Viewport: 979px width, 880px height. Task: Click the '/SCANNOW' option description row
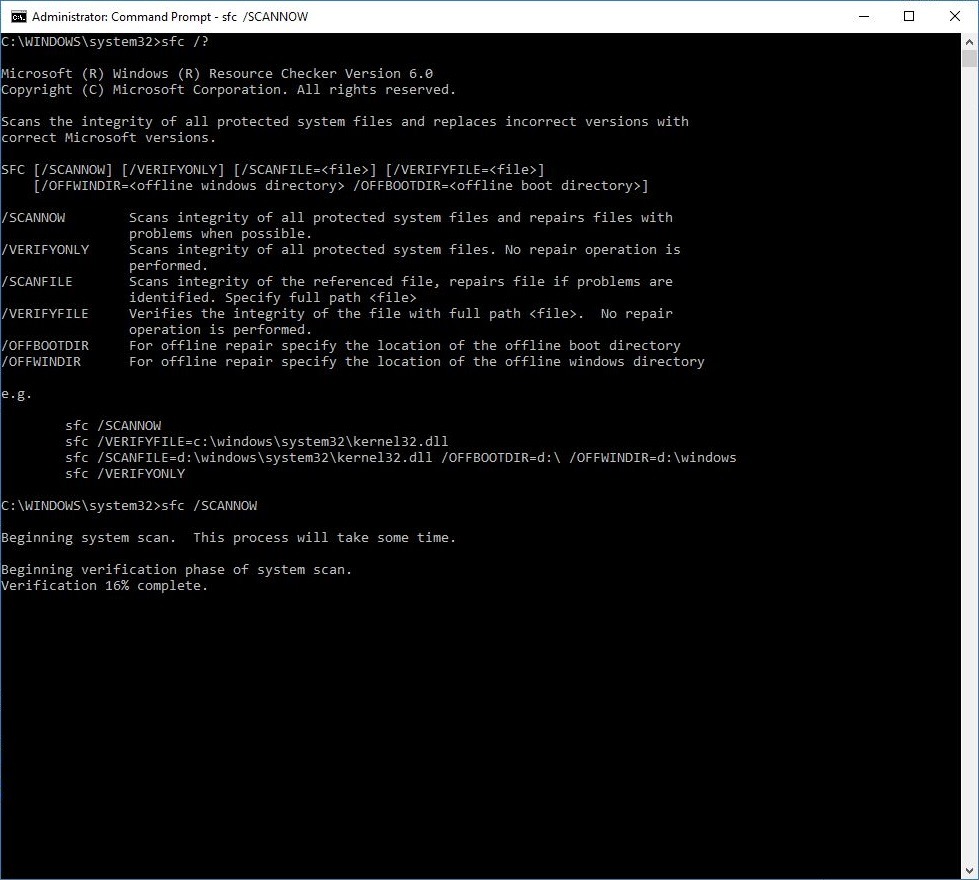click(337, 225)
